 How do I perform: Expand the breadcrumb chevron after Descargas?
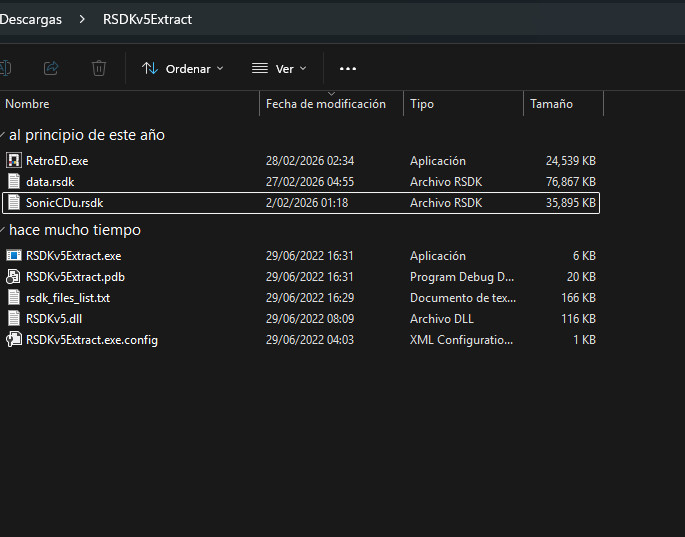82,19
